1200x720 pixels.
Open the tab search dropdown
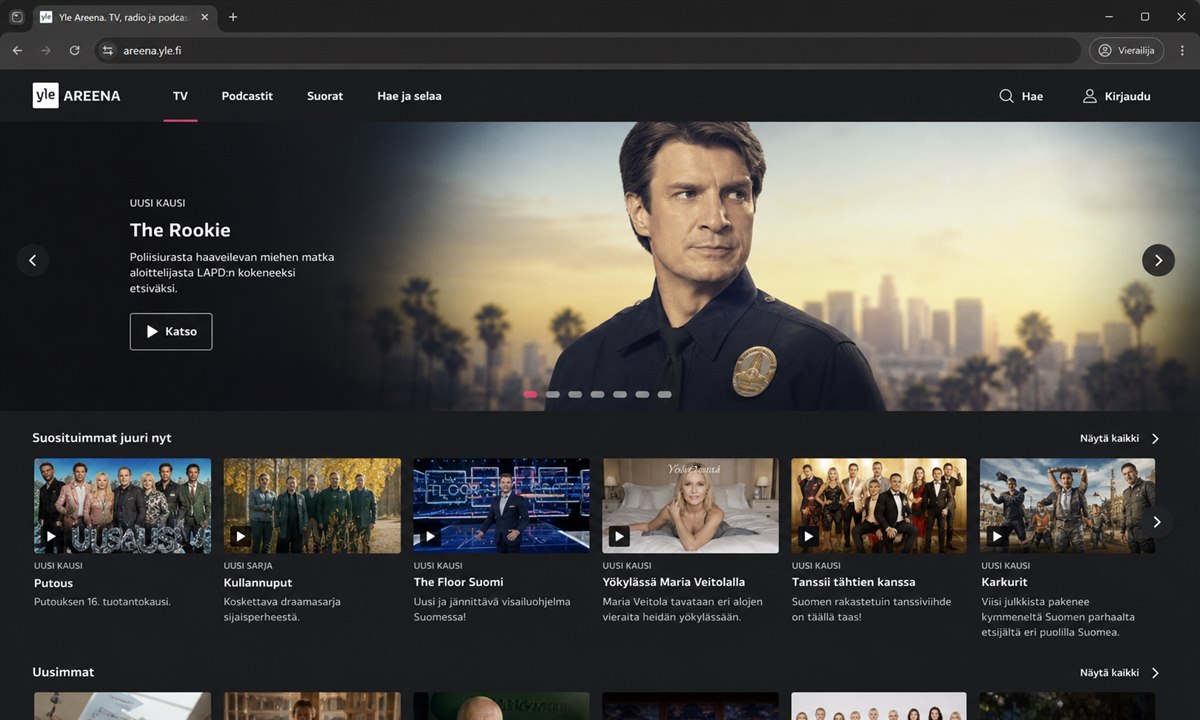point(16,17)
